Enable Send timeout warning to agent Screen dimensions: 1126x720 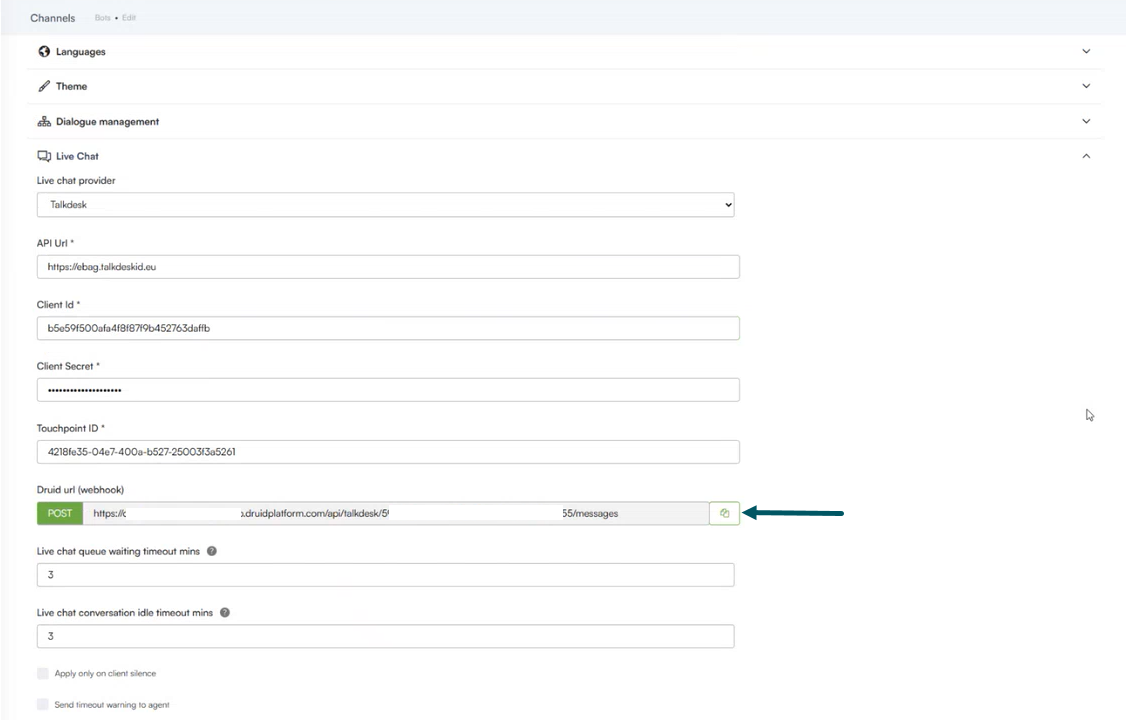[x=43, y=705]
